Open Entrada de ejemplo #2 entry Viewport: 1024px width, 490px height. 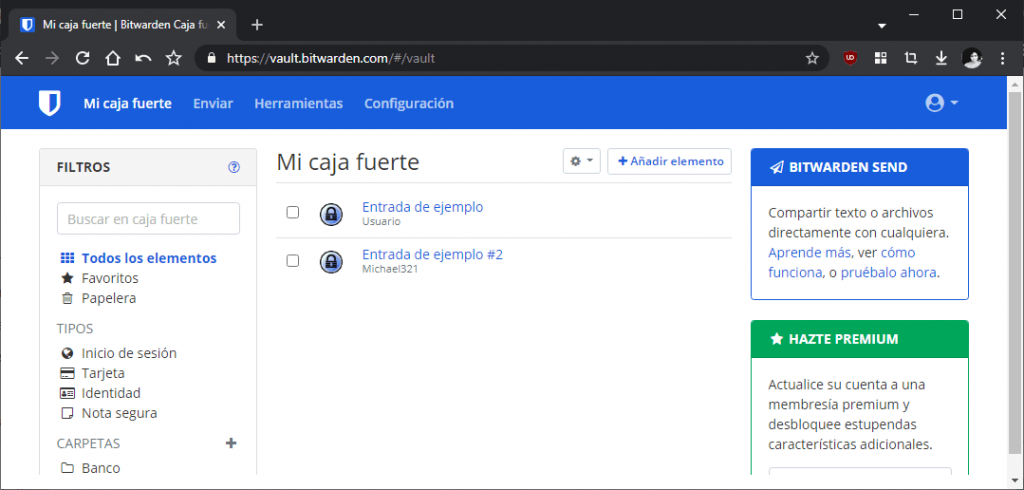coord(432,255)
